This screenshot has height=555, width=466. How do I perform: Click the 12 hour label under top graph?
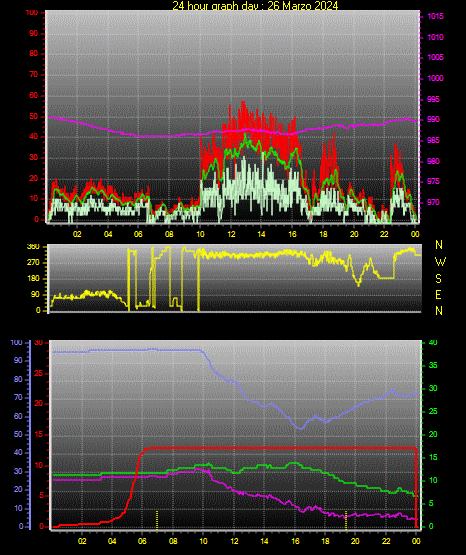click(231, 234)
